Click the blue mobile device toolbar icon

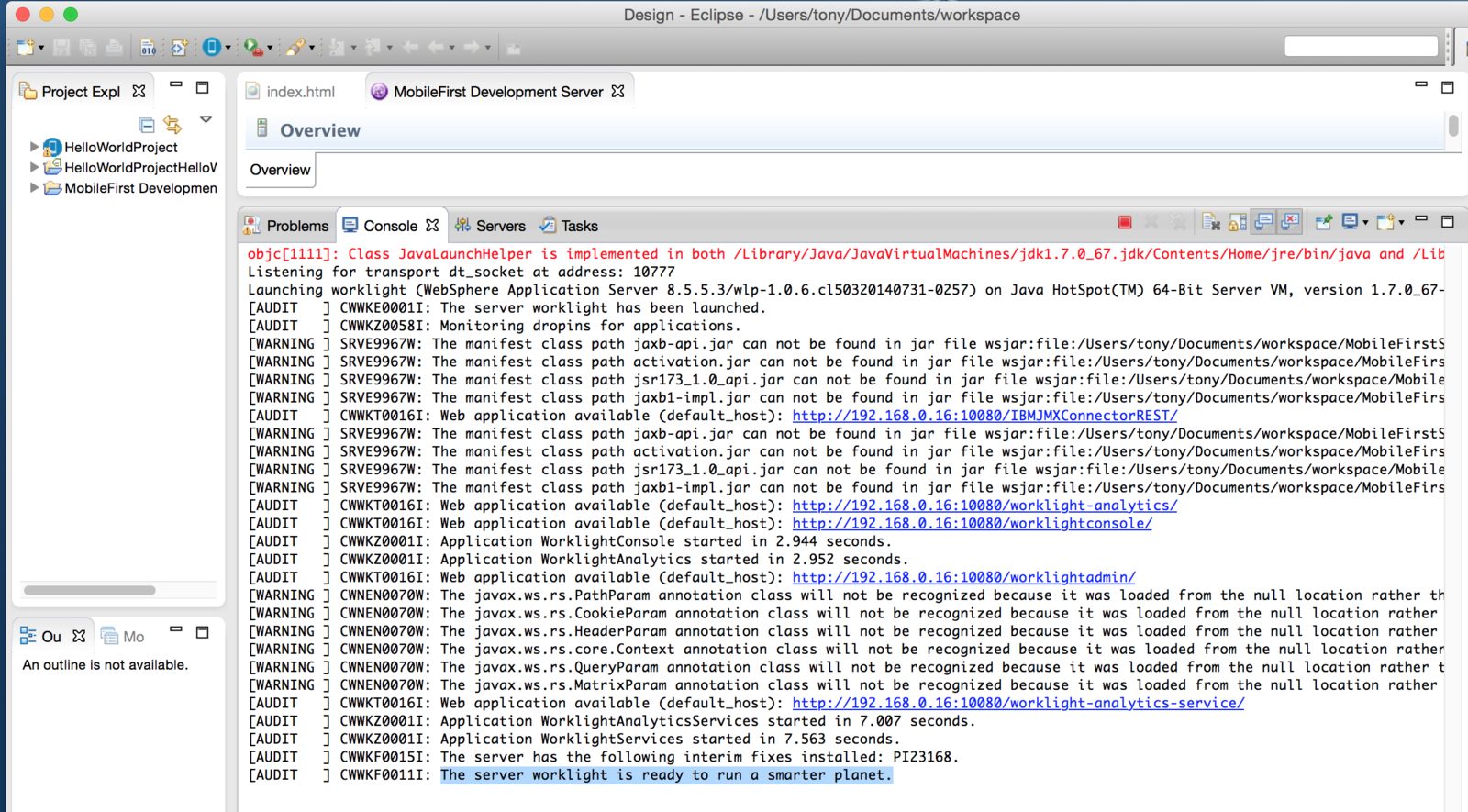pos(212,47)
